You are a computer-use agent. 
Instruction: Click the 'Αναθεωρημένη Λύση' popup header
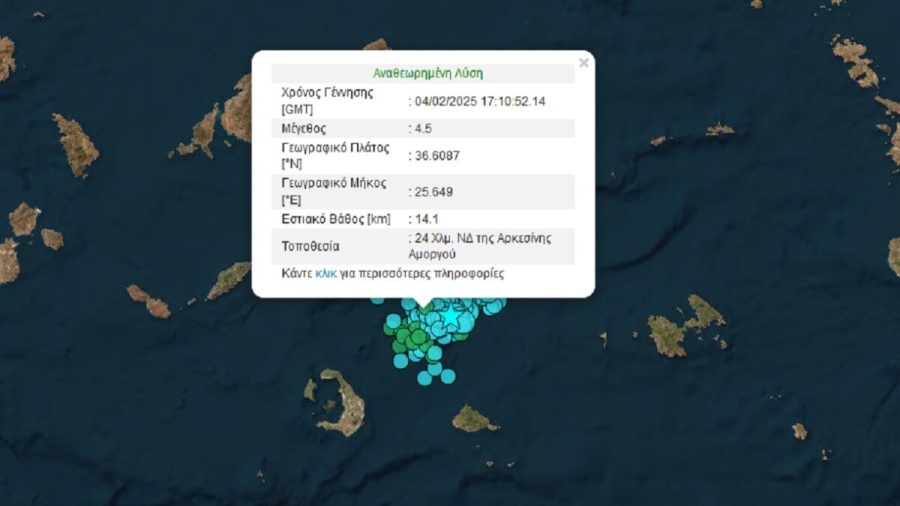point(428,74)
